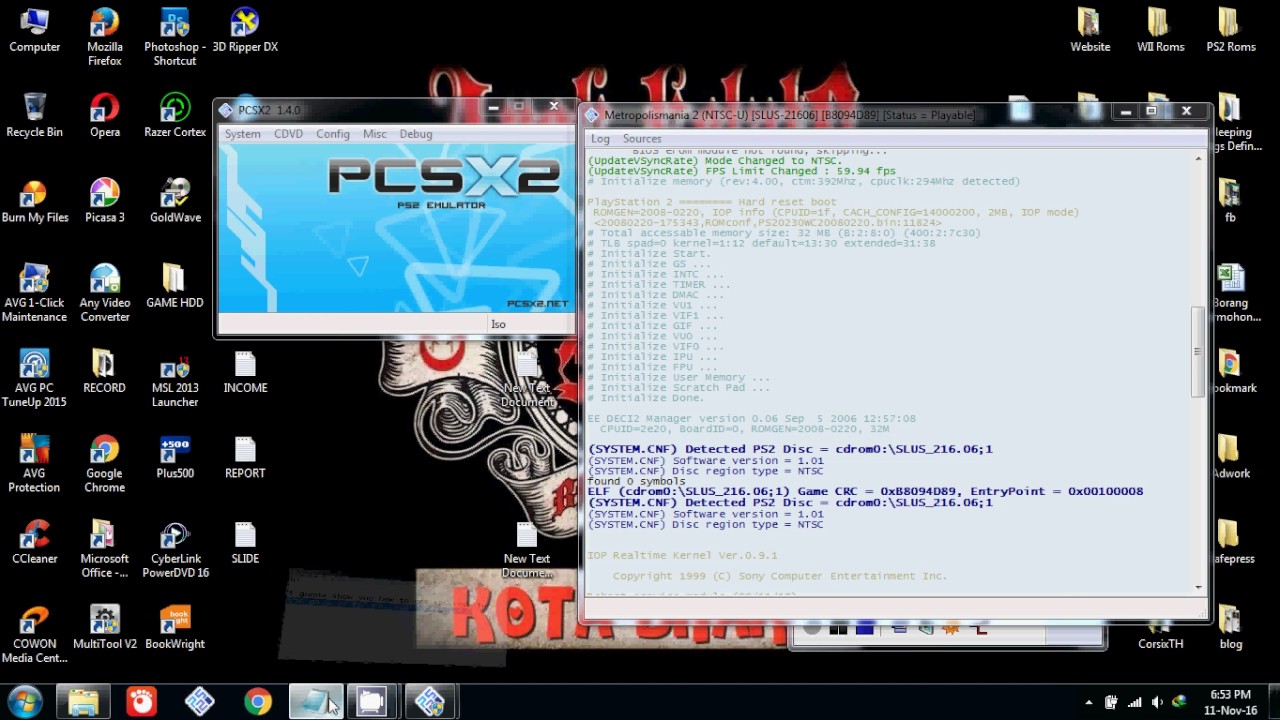Viewport: 1280px width, 720px height.
Task: Select the GoldWave desktop icon
Action: tap(175, 201)
